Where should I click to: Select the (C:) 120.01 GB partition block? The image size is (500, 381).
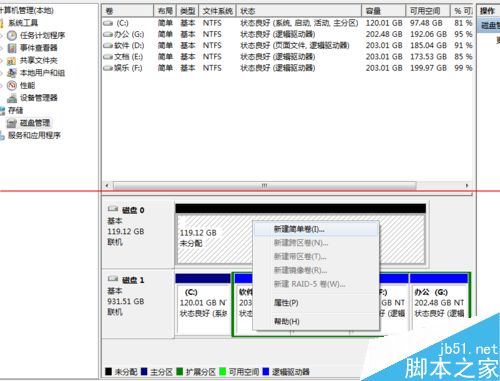pos(203,305)
